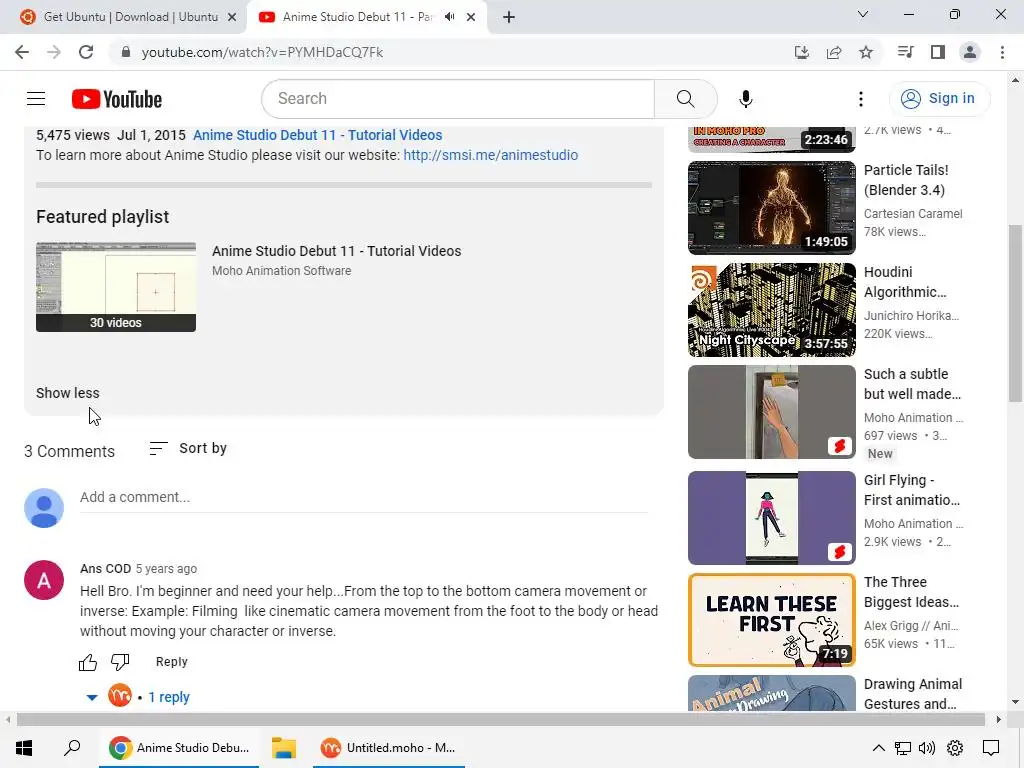Viewport: 1024px width, 768px height.
Task: Go forward in browser history
Action: point(54,52)
